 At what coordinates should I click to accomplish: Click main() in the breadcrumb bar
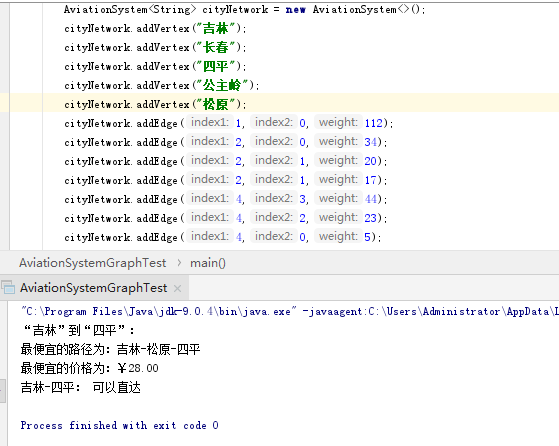[x=207, y=263]
